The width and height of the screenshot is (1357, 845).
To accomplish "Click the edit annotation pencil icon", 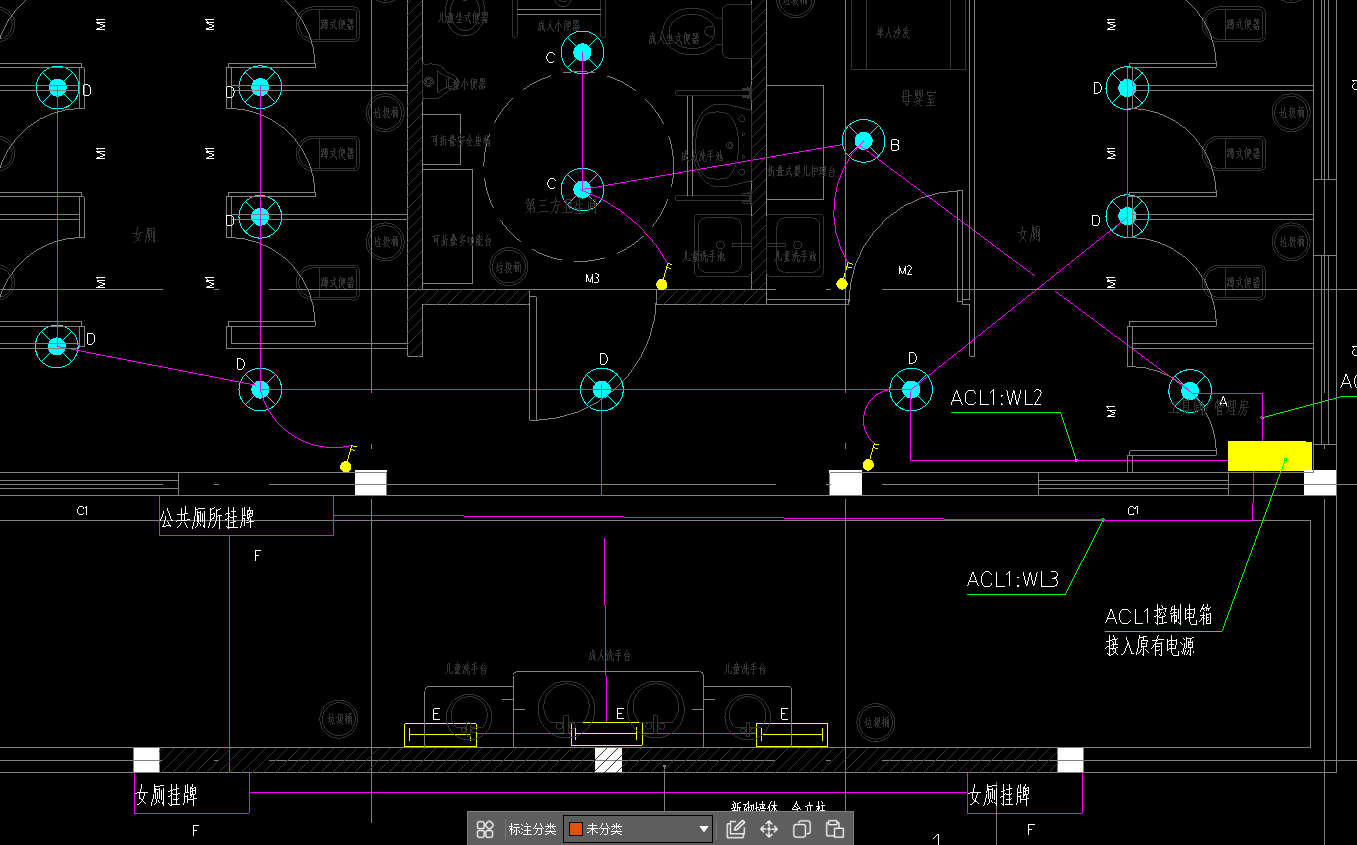I will pyautogui.click(x=736, y=829).
